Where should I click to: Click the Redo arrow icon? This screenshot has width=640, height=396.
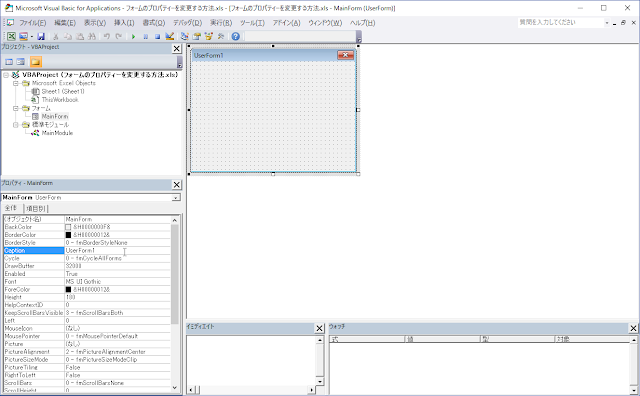[119, 36]
